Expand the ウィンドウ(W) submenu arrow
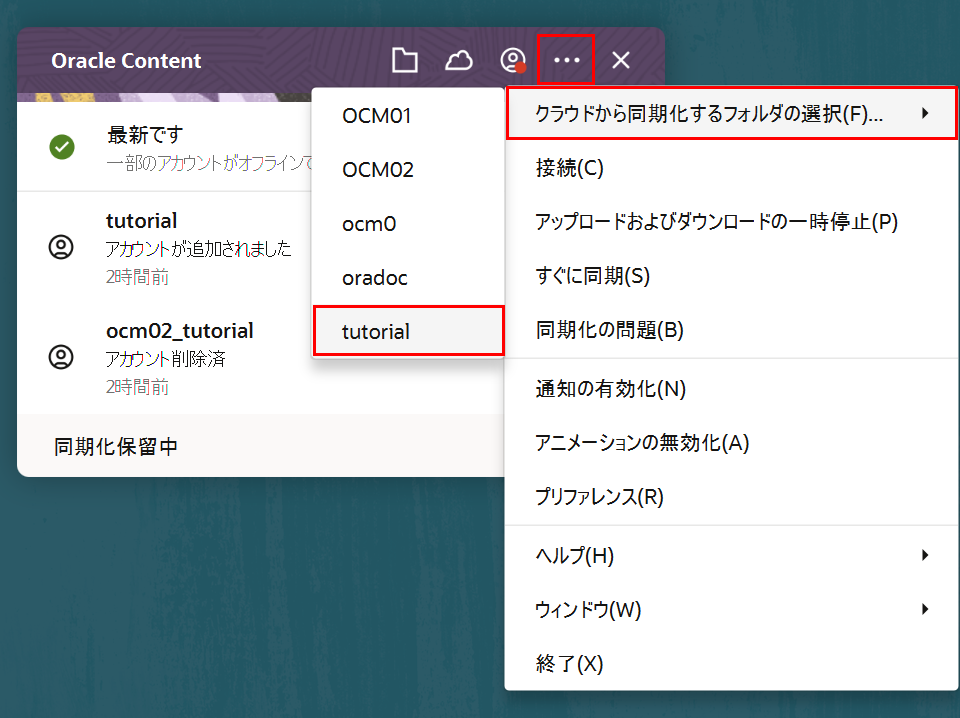This screenshot has height=718, width=960. click(x=925, y=609)
